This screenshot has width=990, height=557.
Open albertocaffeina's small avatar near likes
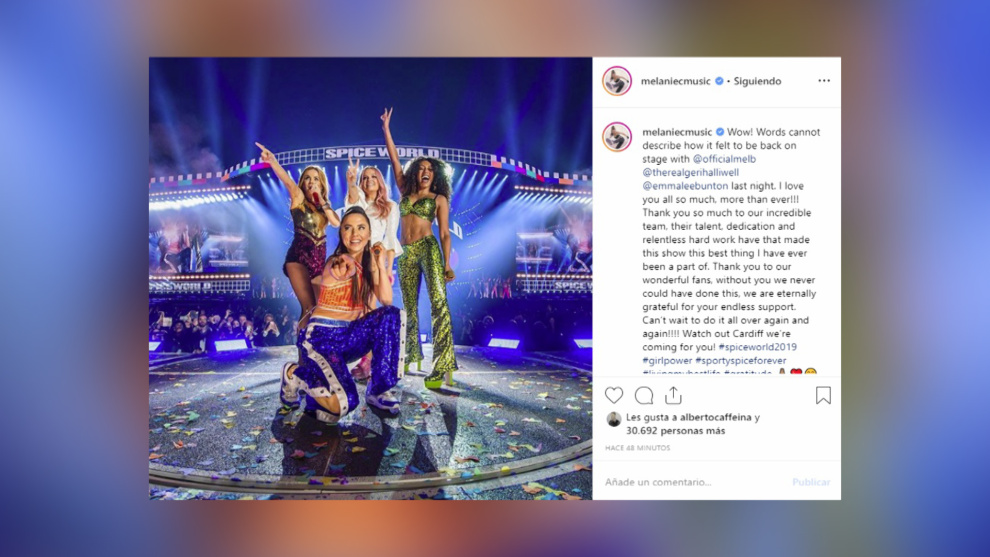614,419
